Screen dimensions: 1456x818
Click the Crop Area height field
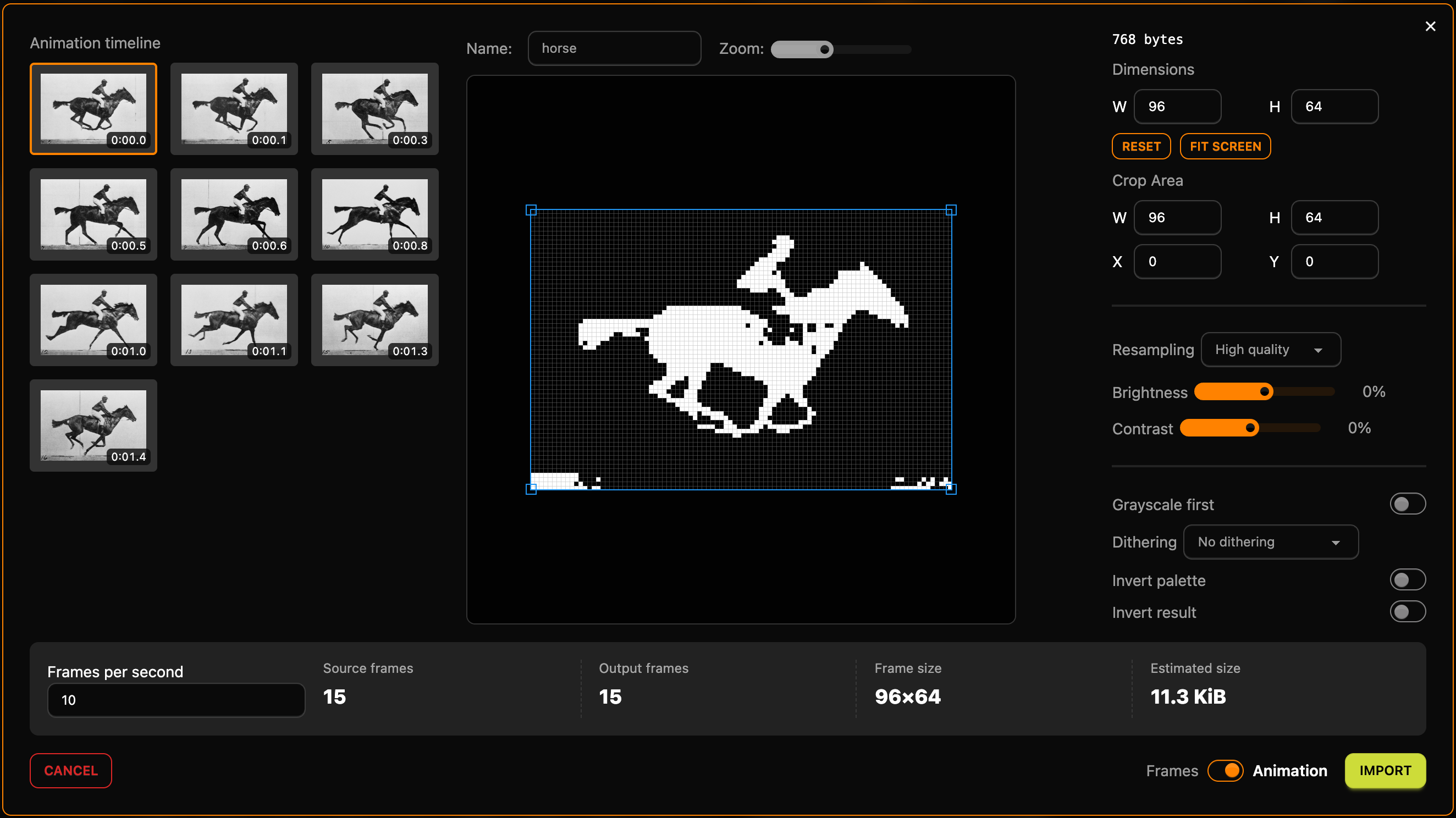[x=1334, y=218]
